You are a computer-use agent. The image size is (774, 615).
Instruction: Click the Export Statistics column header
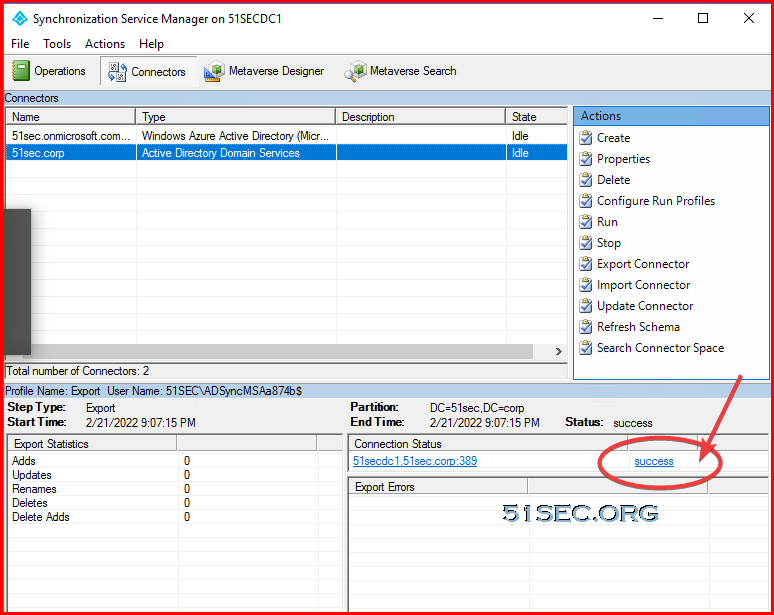pos(92,444)
